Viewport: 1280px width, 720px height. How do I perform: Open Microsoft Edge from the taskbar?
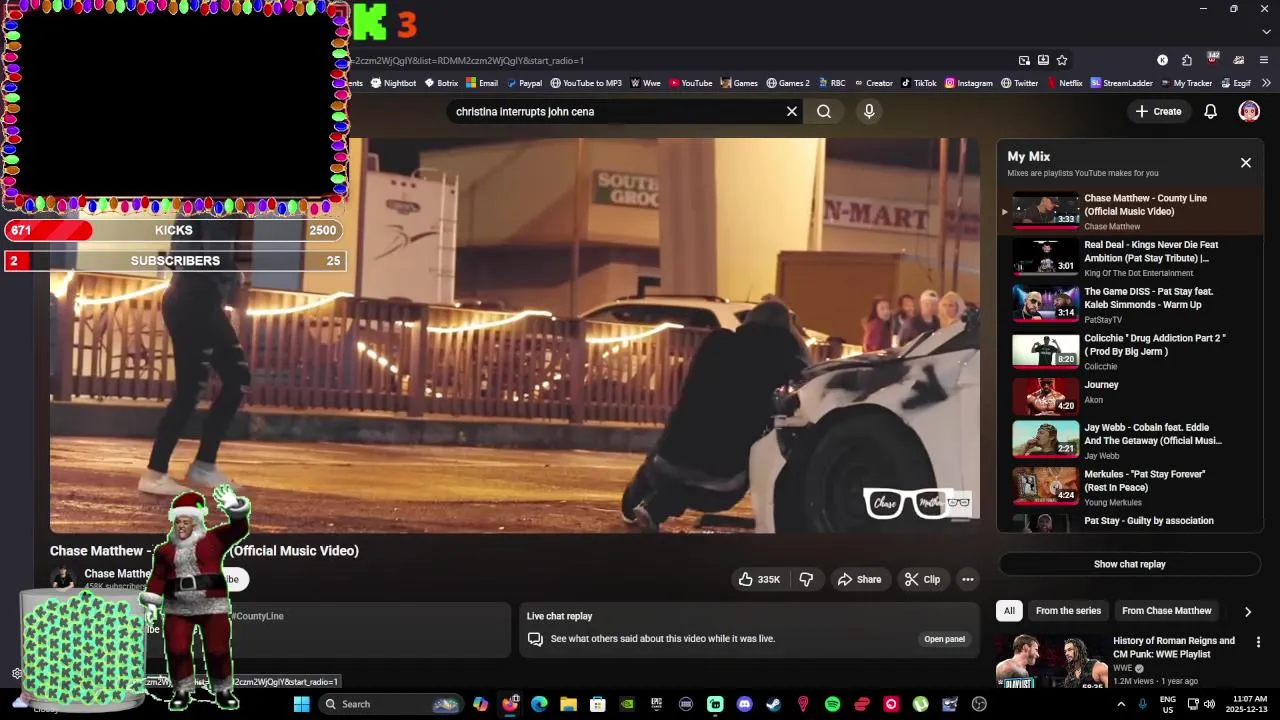pyautogui.click(x=539, y=704)
